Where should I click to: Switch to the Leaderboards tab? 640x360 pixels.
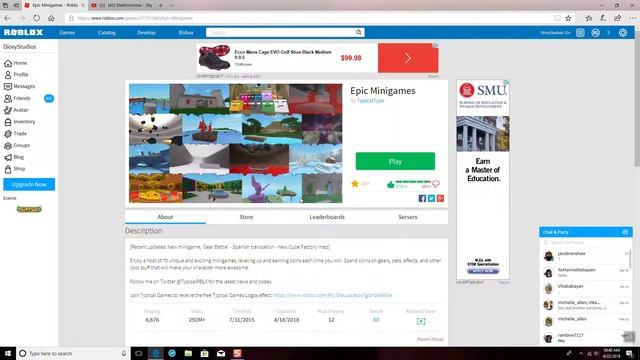pos(327,217)
